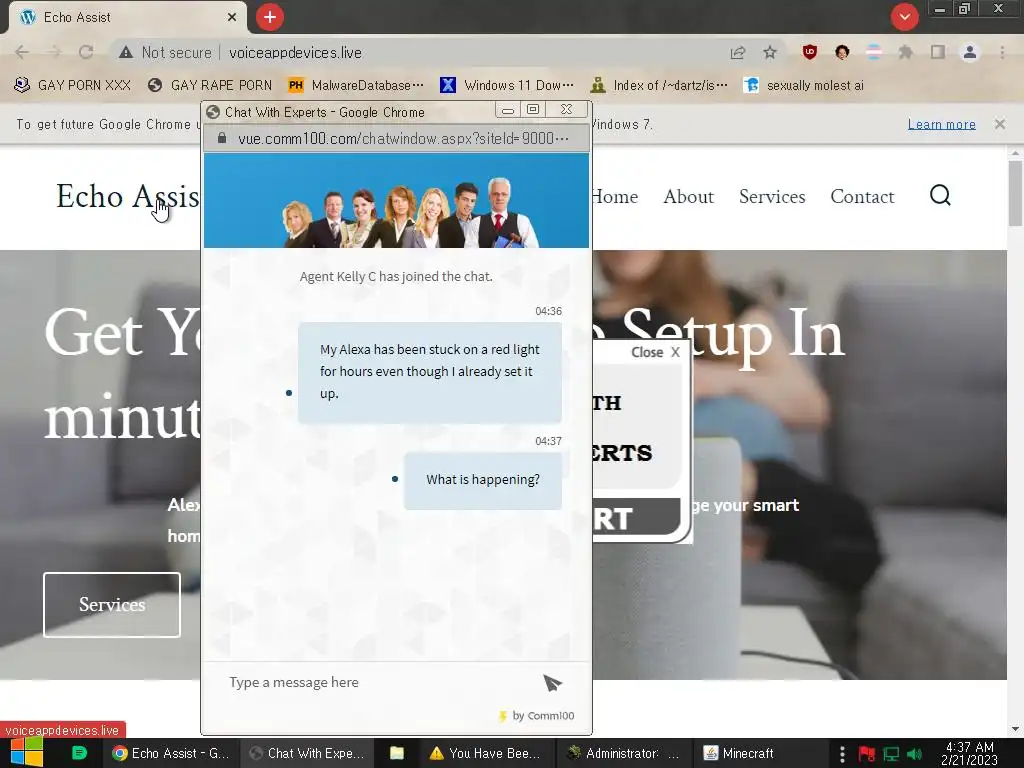The height and width of the screenshot is (768, 1024).
Task: Click the Echo Assist site title
Action: tap(128, 196)
